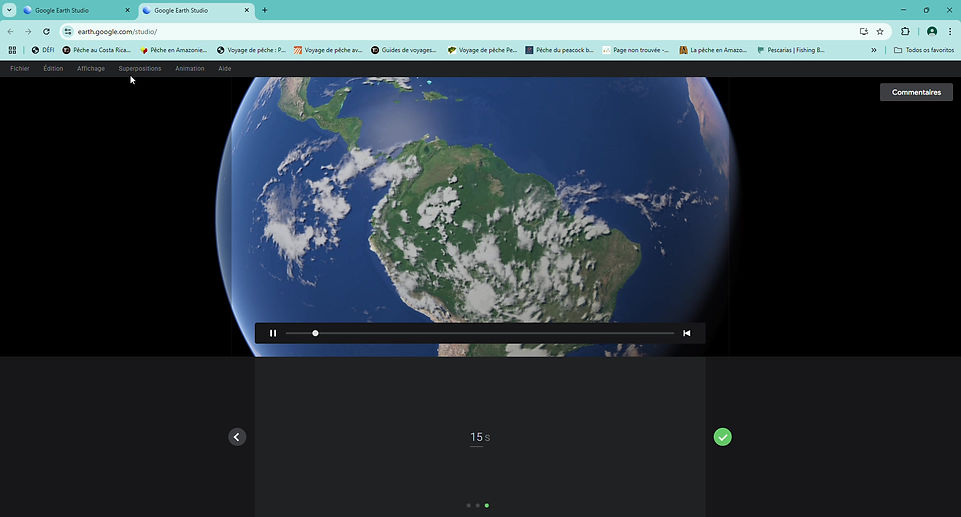Screen dimensions: 961x517
Task: Click the playback progress slider handle
Action: pyautogui.click(x=315, y=333)
